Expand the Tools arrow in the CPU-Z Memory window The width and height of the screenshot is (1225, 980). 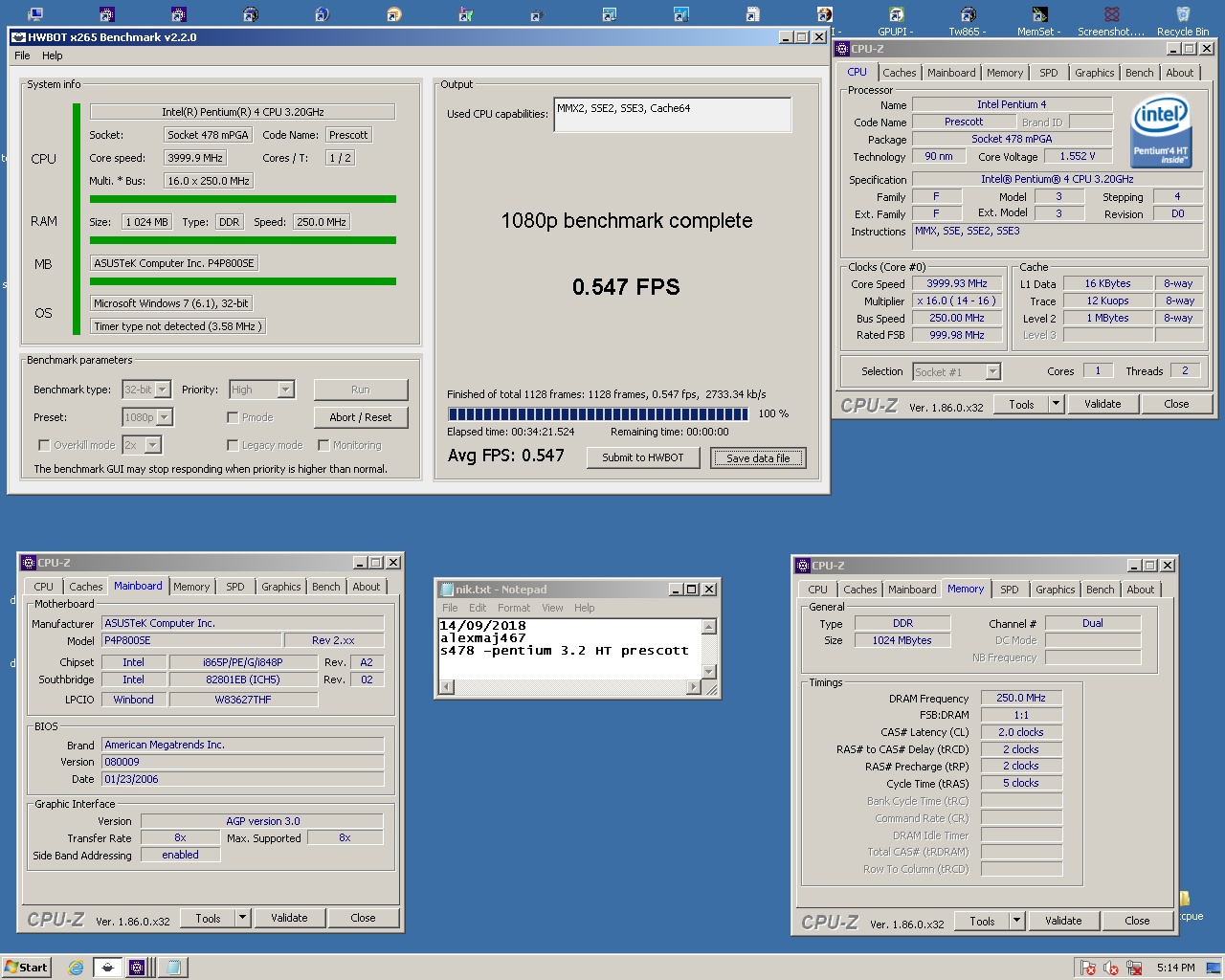click(x=1017, y=921)
